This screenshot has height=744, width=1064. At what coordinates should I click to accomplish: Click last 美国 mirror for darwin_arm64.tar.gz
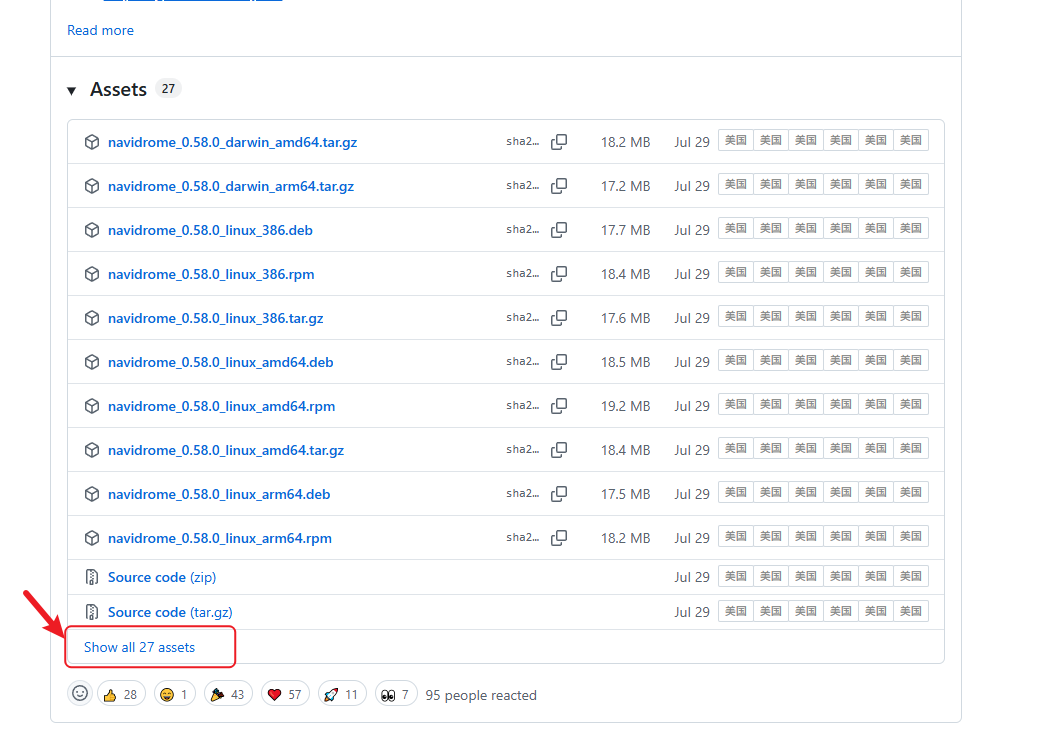911,185
